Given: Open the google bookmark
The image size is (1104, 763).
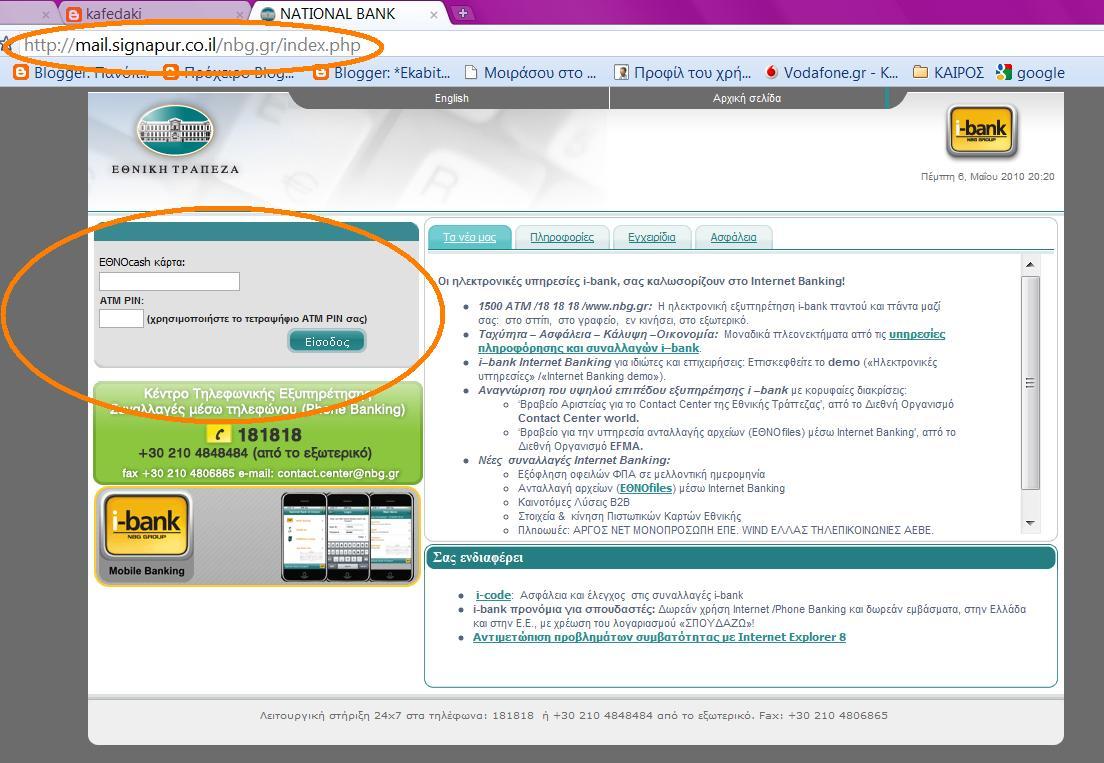Looking at the screenshot, I should click(x=1031, y=72).
